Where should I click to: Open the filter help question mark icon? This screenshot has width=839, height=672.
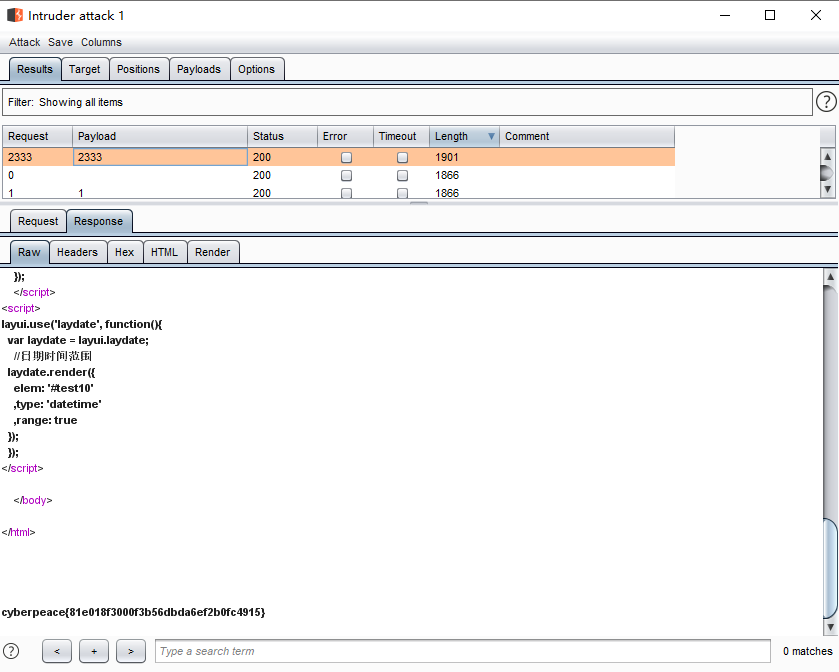pos(826,102)
